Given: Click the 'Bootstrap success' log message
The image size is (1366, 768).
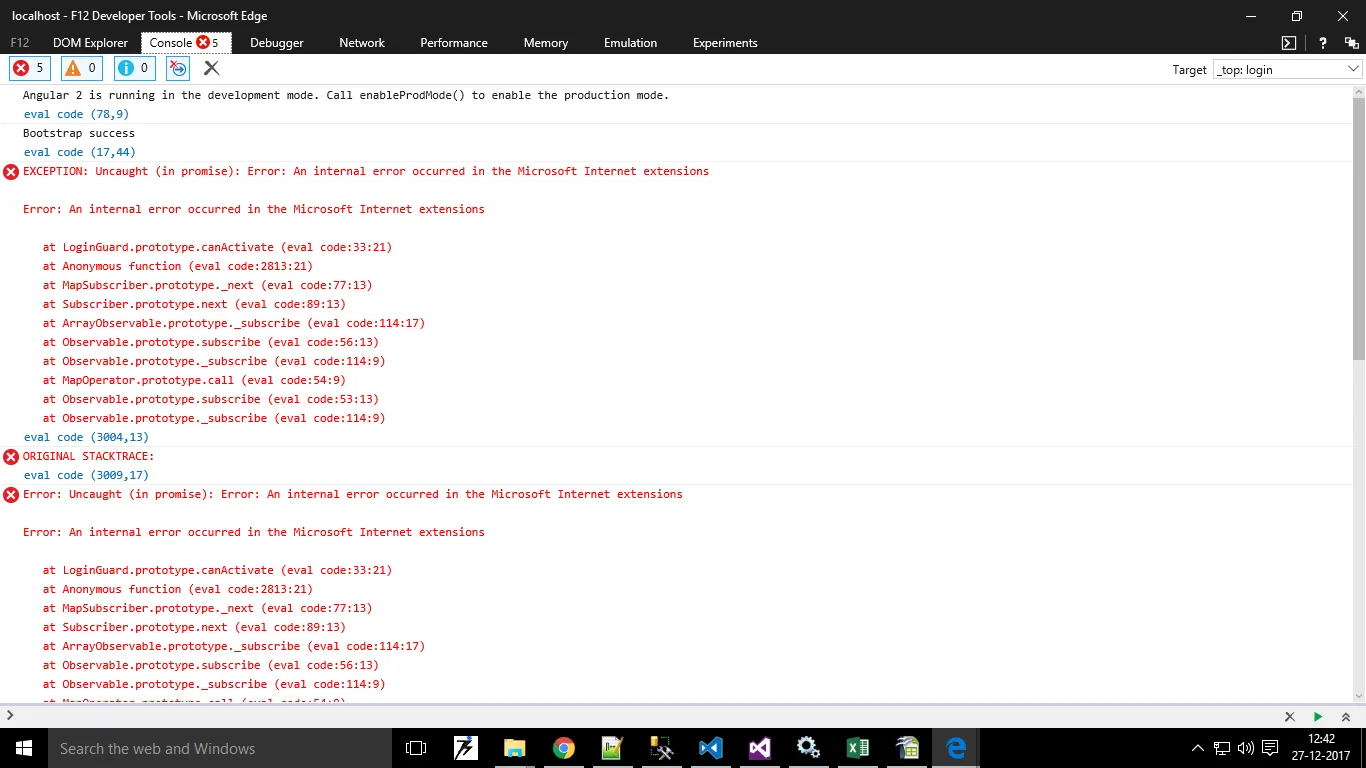Looking at the screenshot, I should (79, 133).
